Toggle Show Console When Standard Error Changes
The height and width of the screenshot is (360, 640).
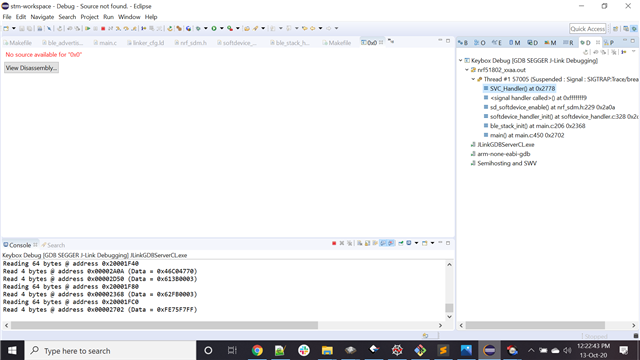pos(391,243)
